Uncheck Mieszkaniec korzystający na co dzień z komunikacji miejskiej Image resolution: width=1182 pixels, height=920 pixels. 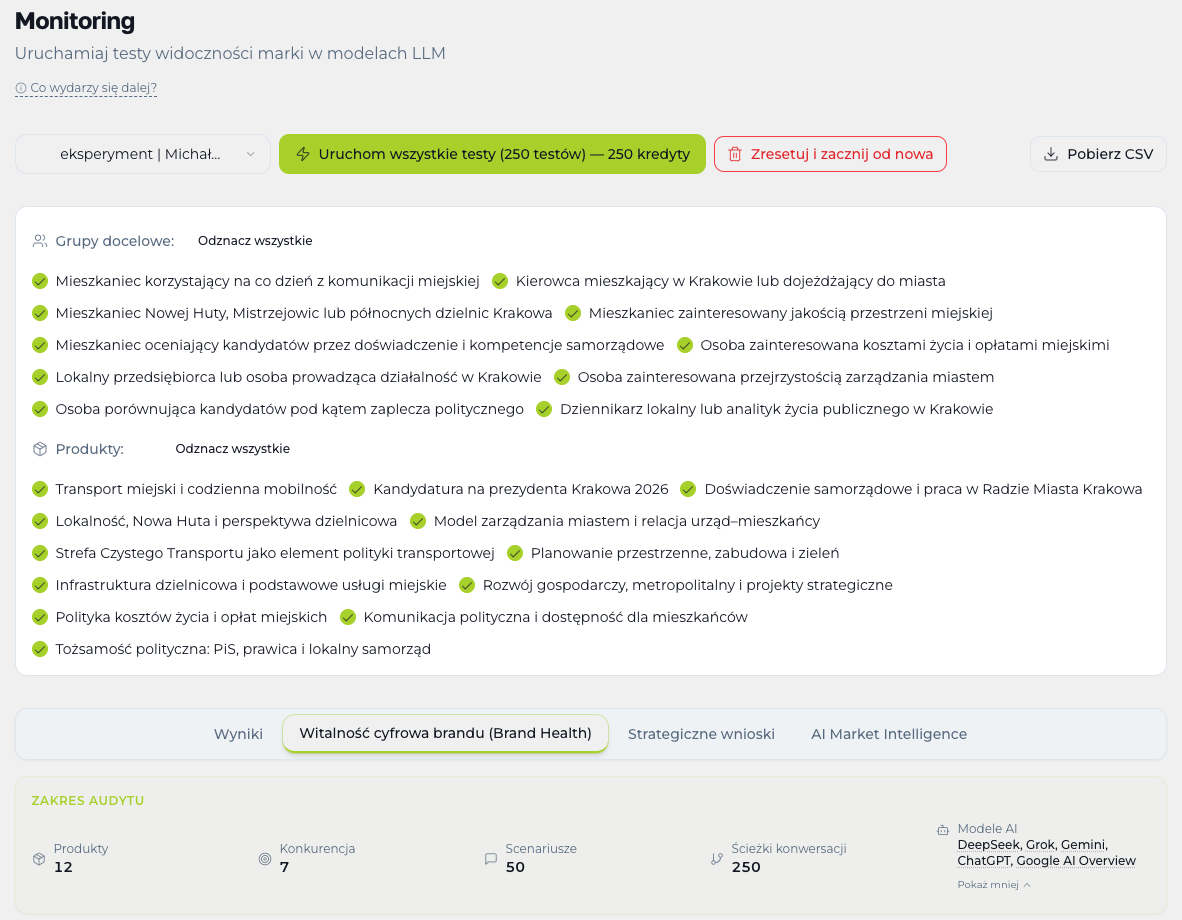[x=40, y=281]
